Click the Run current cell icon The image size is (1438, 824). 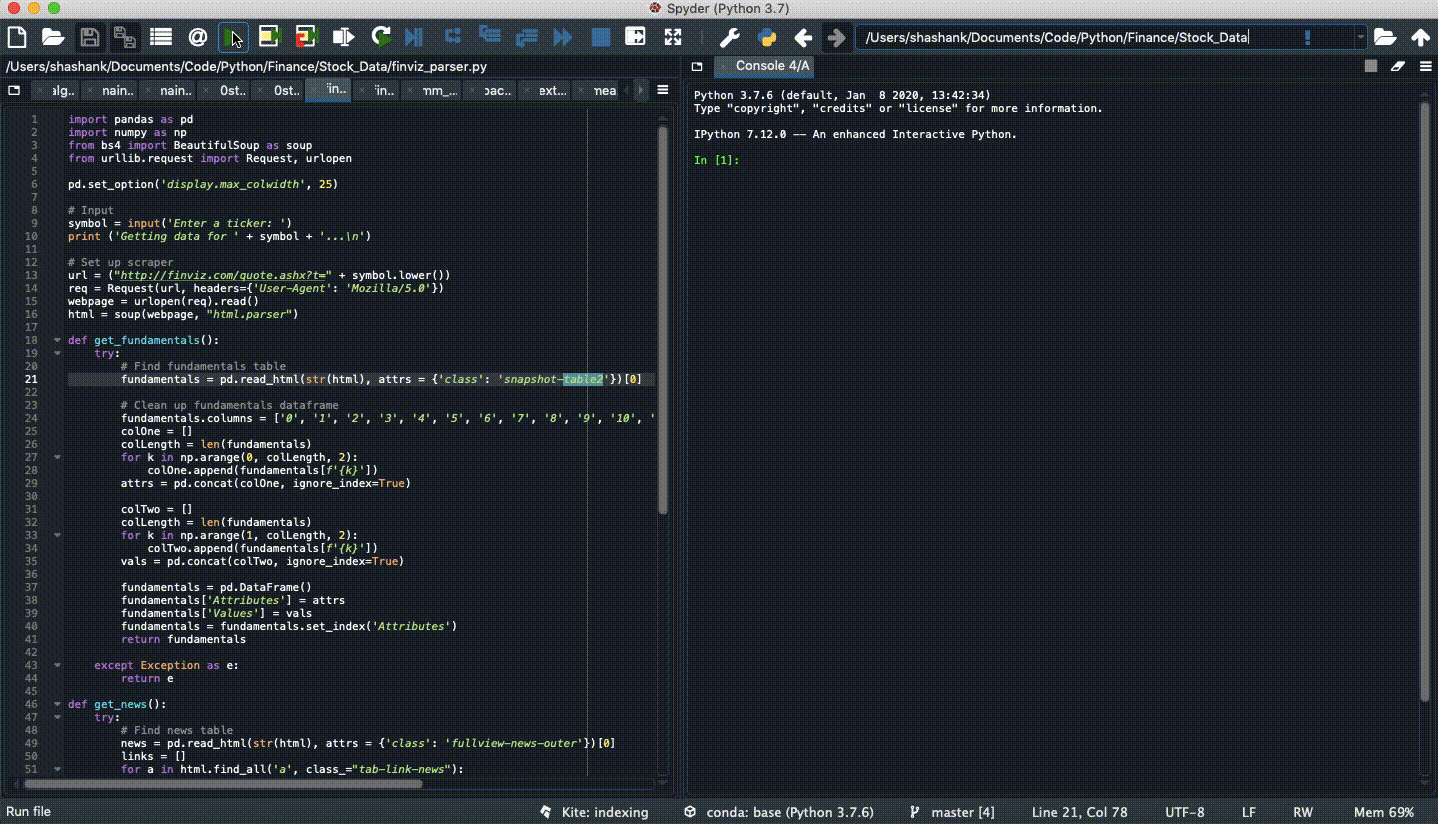click(268, 37)
